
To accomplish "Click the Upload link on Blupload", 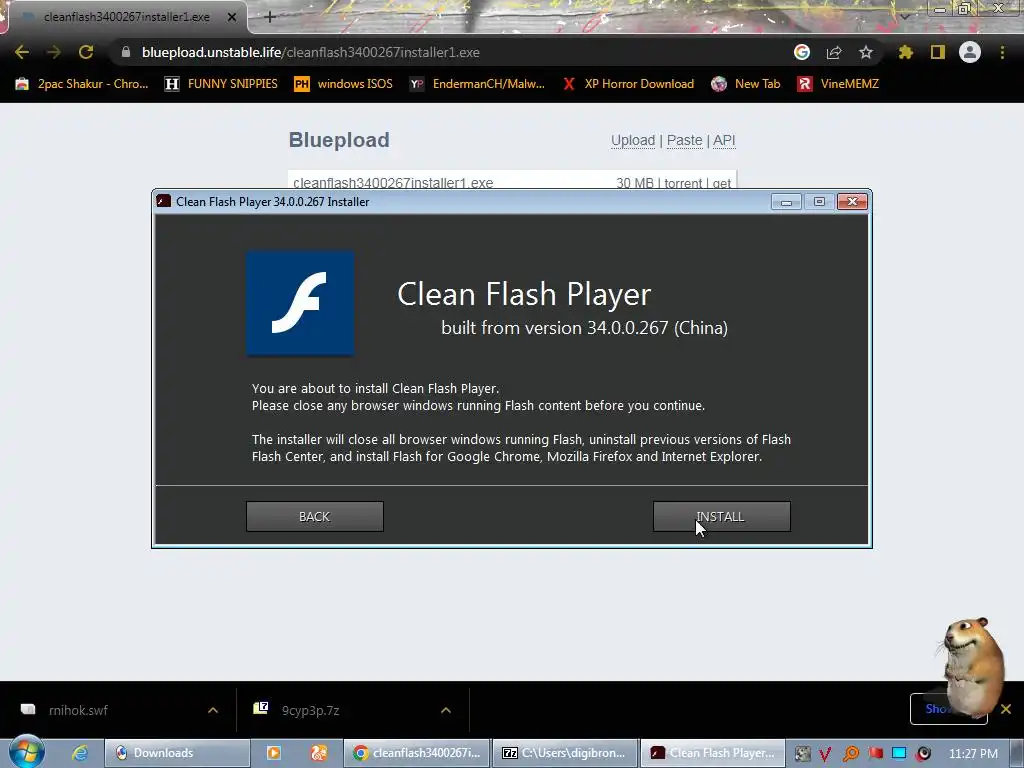I will pyautogui.click(x=633, y=140).
